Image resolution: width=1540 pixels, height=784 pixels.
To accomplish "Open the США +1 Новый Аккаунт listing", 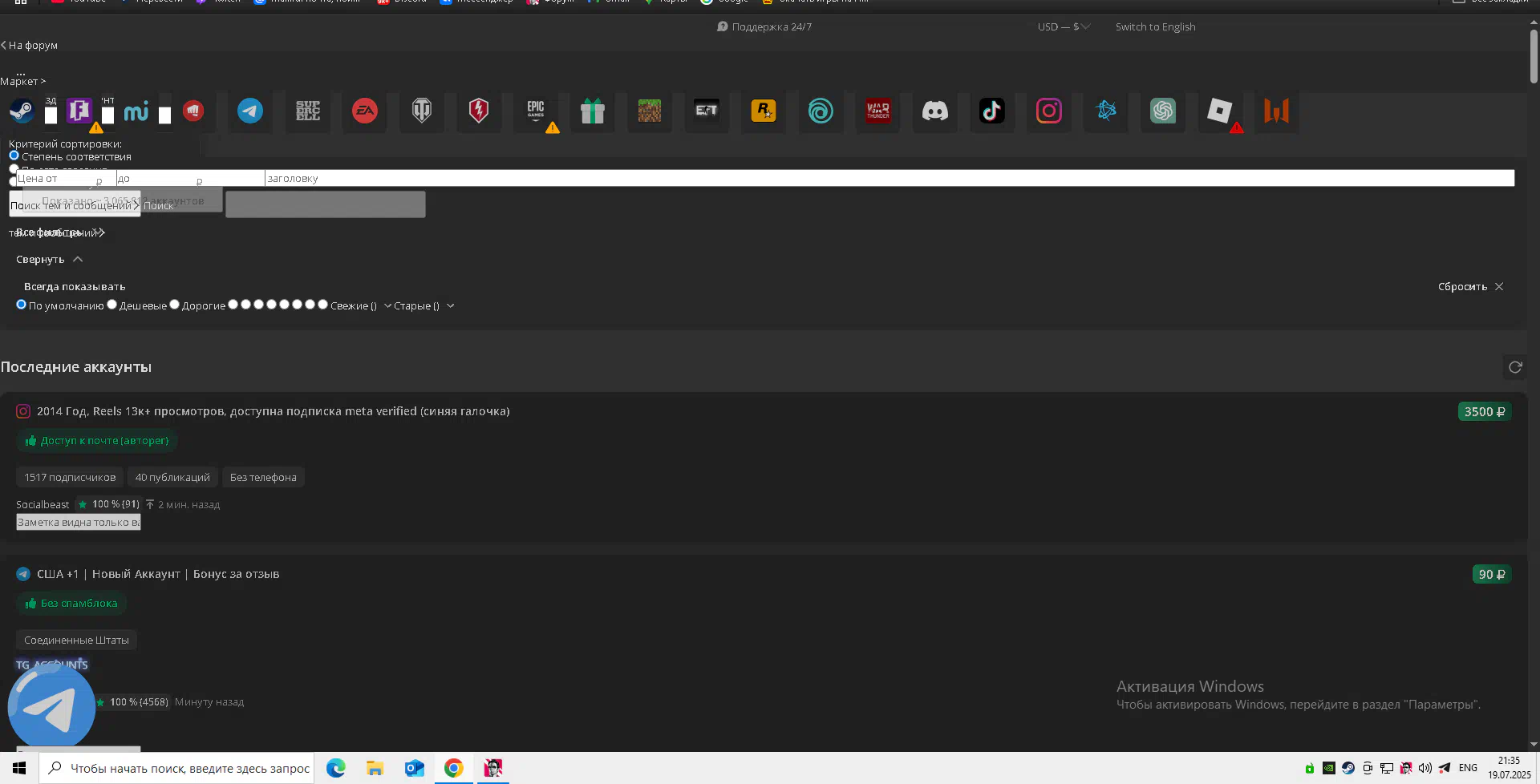I will click(158, 574).
